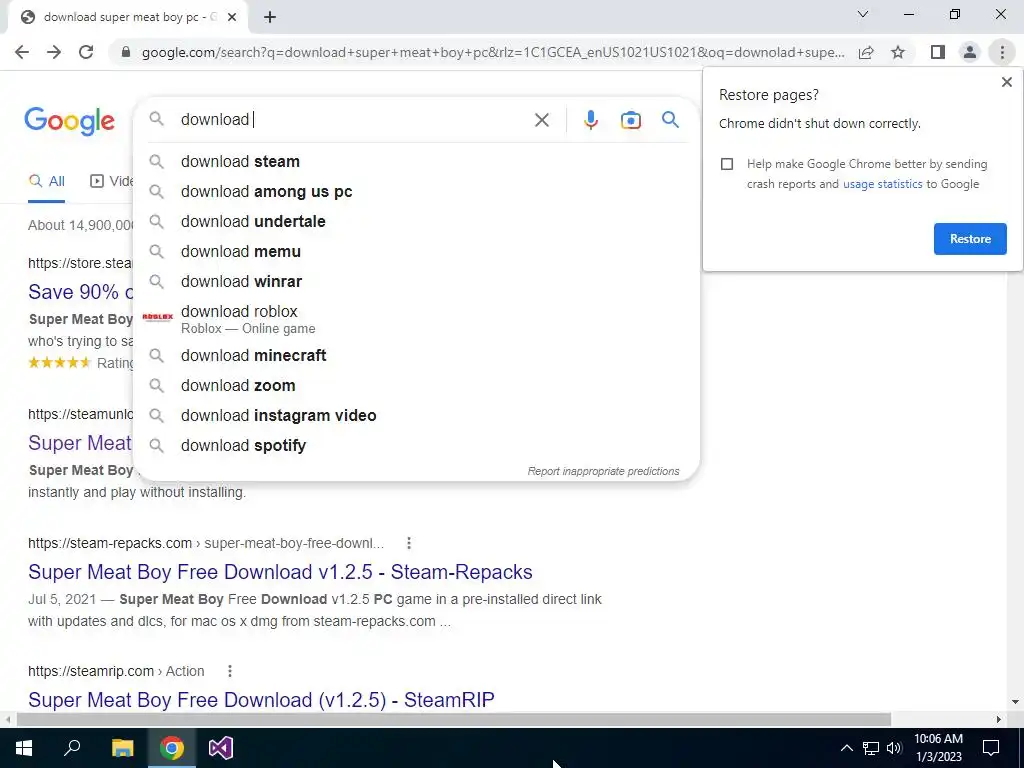Click the Chrome taskbar icon
Image resolution: width=1024 pixels, height=768 pixels.
click(x=172, y=748)
